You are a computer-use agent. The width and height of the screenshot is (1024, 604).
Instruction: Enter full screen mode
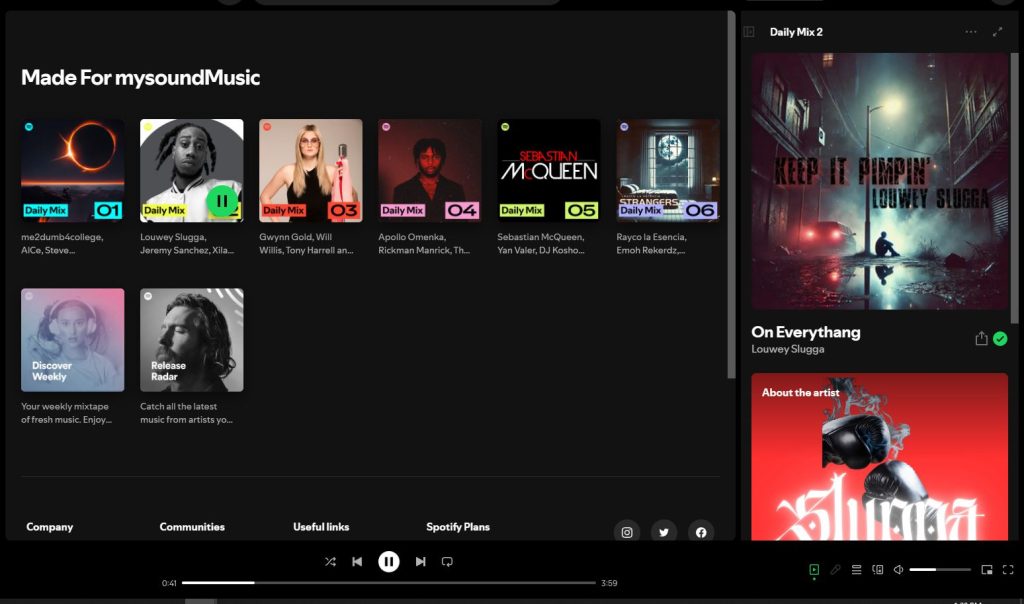[1008, 569]
